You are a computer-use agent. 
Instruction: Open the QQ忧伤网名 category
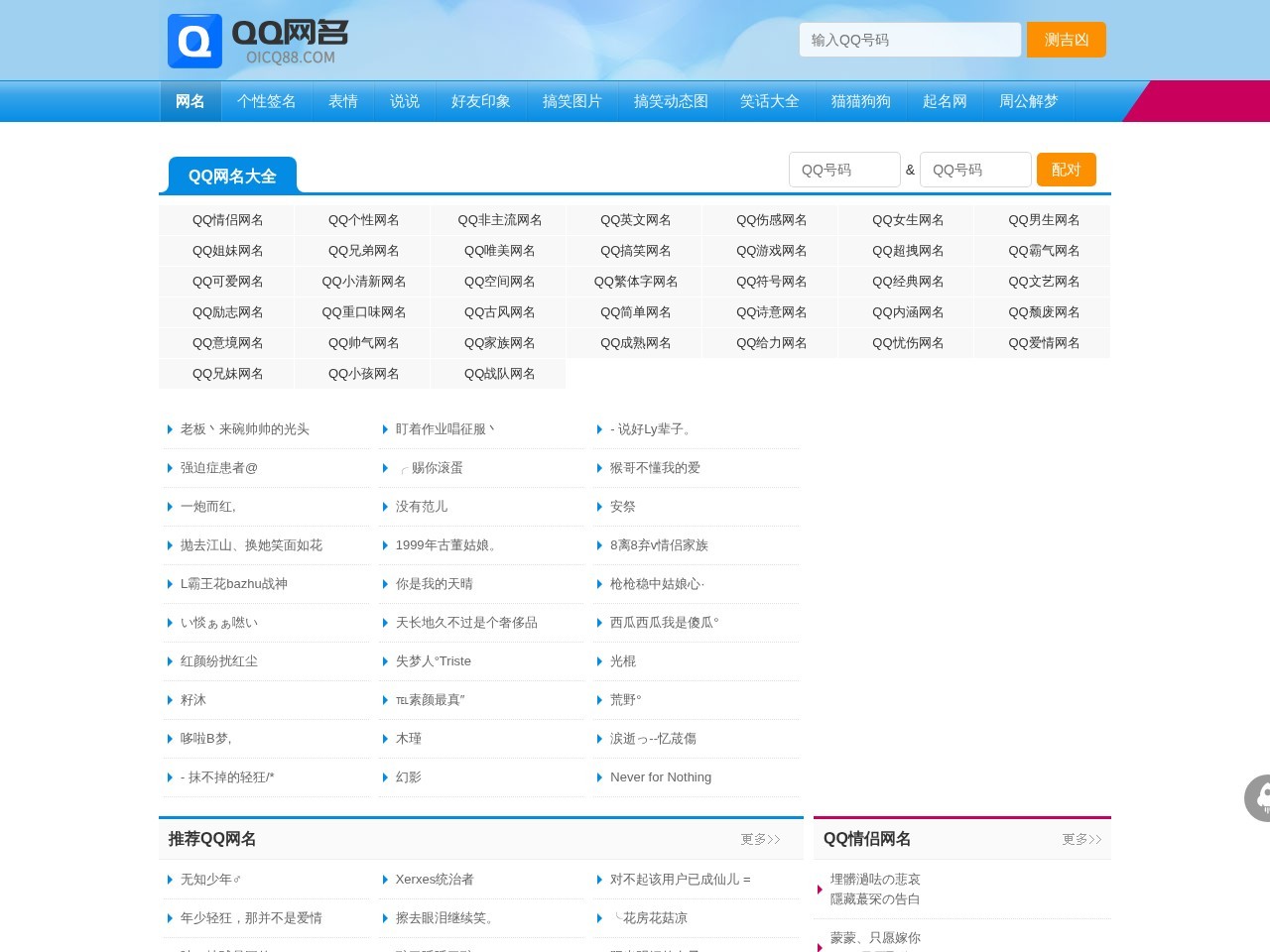click(908, 343)
